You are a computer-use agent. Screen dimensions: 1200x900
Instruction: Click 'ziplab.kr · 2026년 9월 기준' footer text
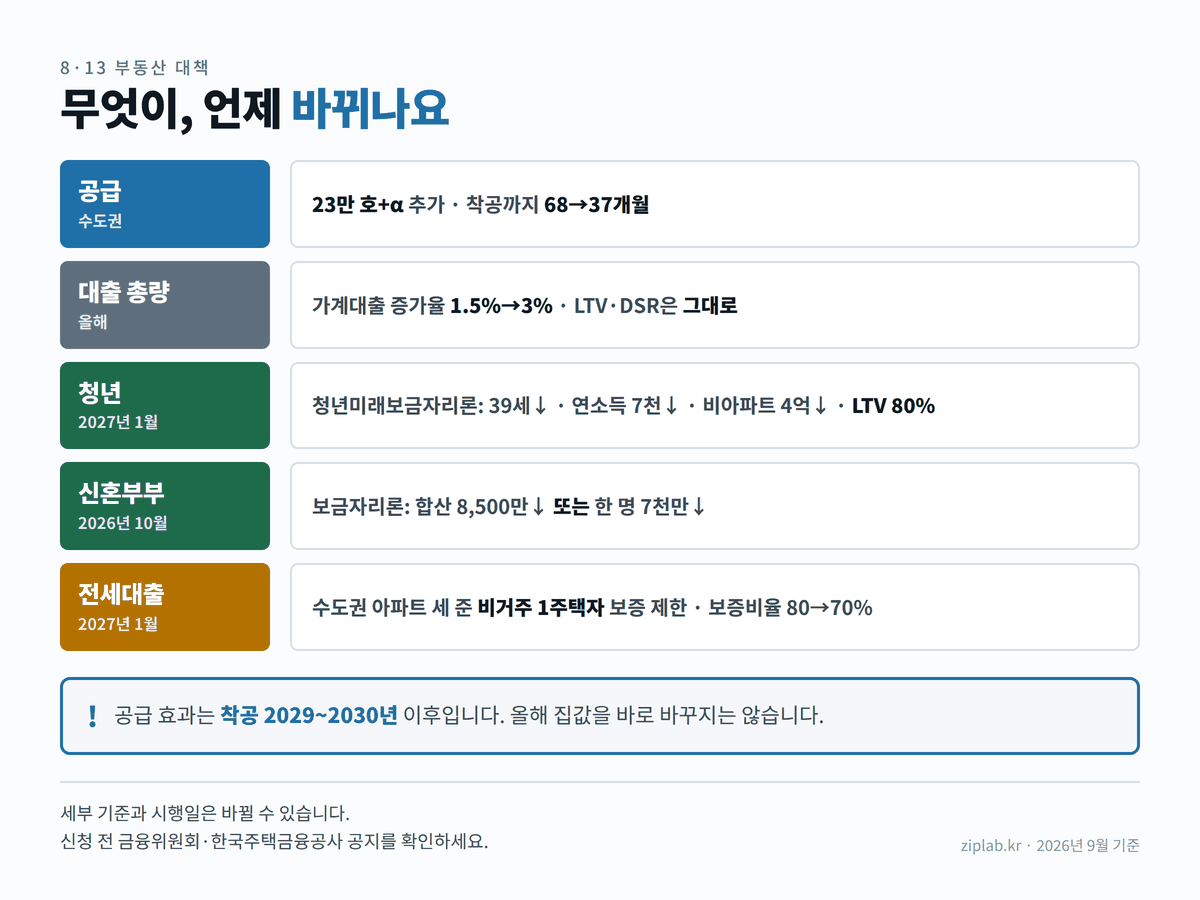tap(1049, 845)
